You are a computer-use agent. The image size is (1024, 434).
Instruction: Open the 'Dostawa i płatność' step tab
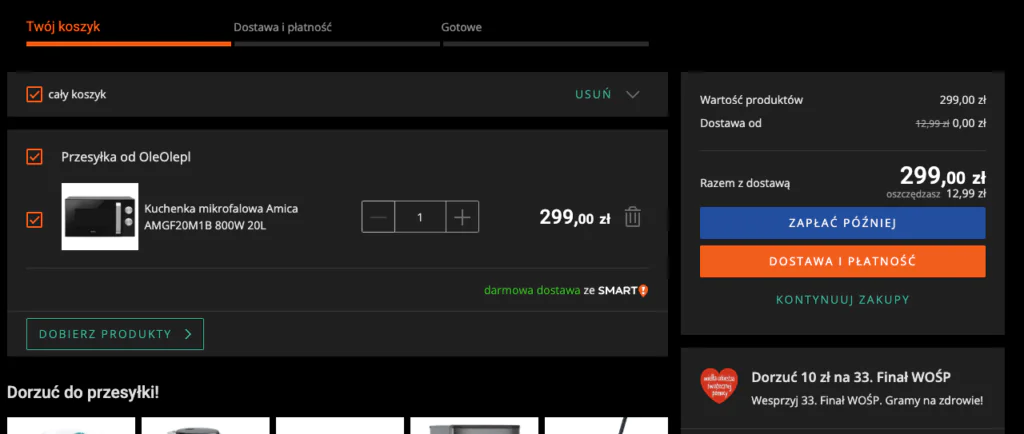[x=283, y=27]
